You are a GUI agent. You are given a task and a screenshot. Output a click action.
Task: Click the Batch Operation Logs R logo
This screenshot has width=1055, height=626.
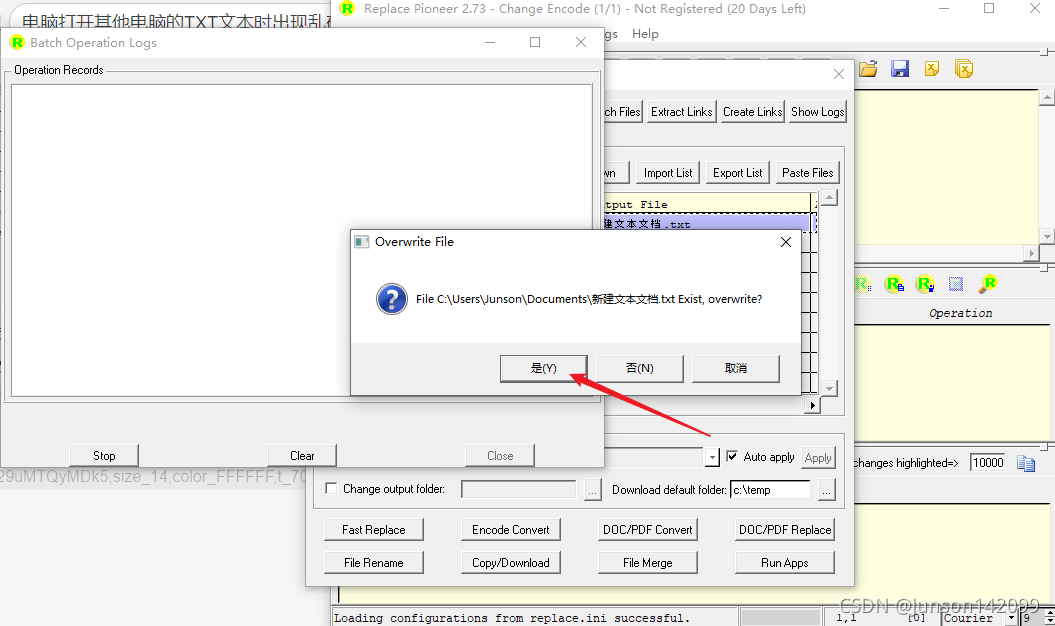tap(17, 42)
